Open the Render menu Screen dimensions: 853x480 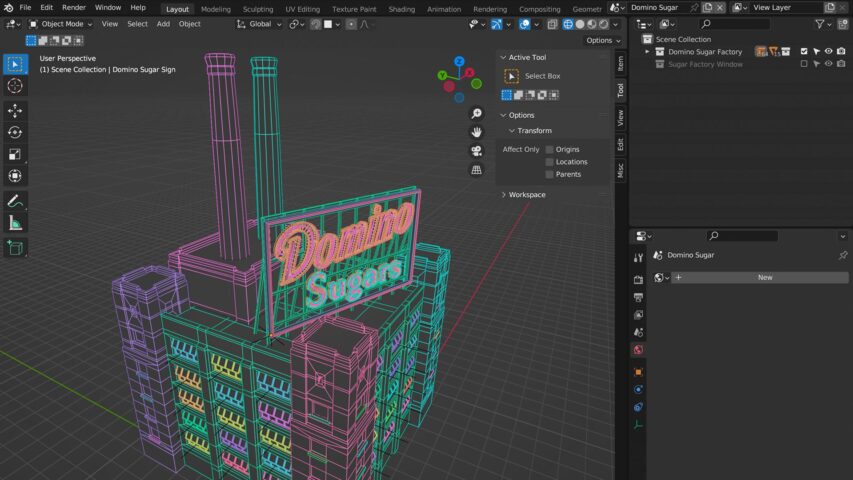(x=73, y=8)
